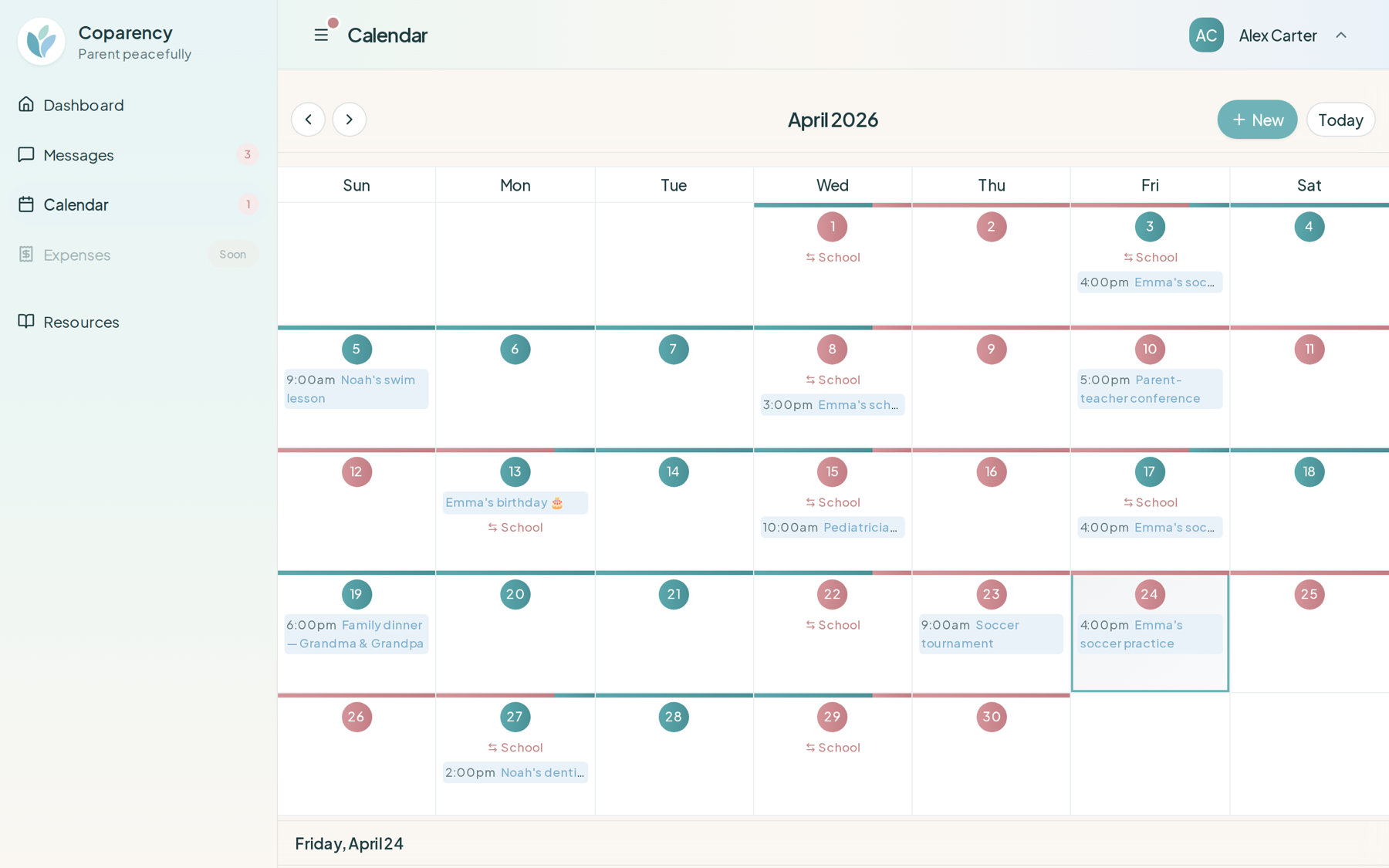Screen dimensions: 1389x868
Task: View Noah's swim lesson event
Action: pyautogui.click(x=356, y=389)
